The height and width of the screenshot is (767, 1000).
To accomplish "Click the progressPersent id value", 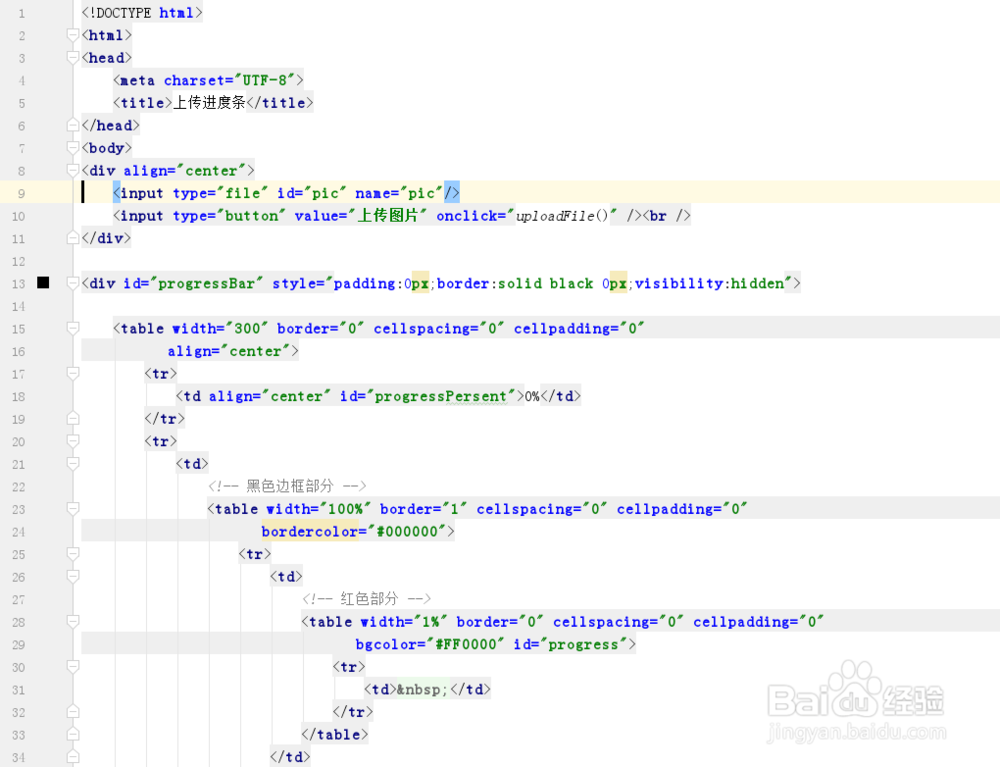I will [440, 397].
